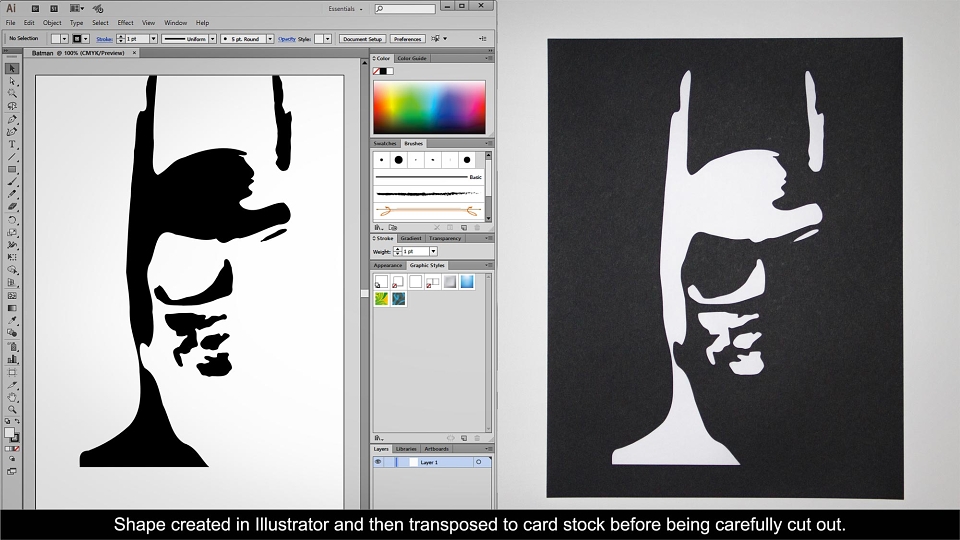Open the 5 pt. Round brush dropdown
Viewport: 960px width, 540px height.
point(270,39)
